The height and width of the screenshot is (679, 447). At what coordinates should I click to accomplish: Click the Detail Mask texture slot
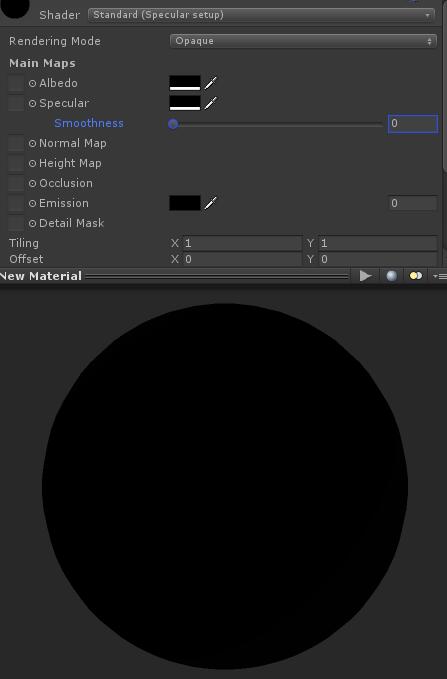pos(16,223)
